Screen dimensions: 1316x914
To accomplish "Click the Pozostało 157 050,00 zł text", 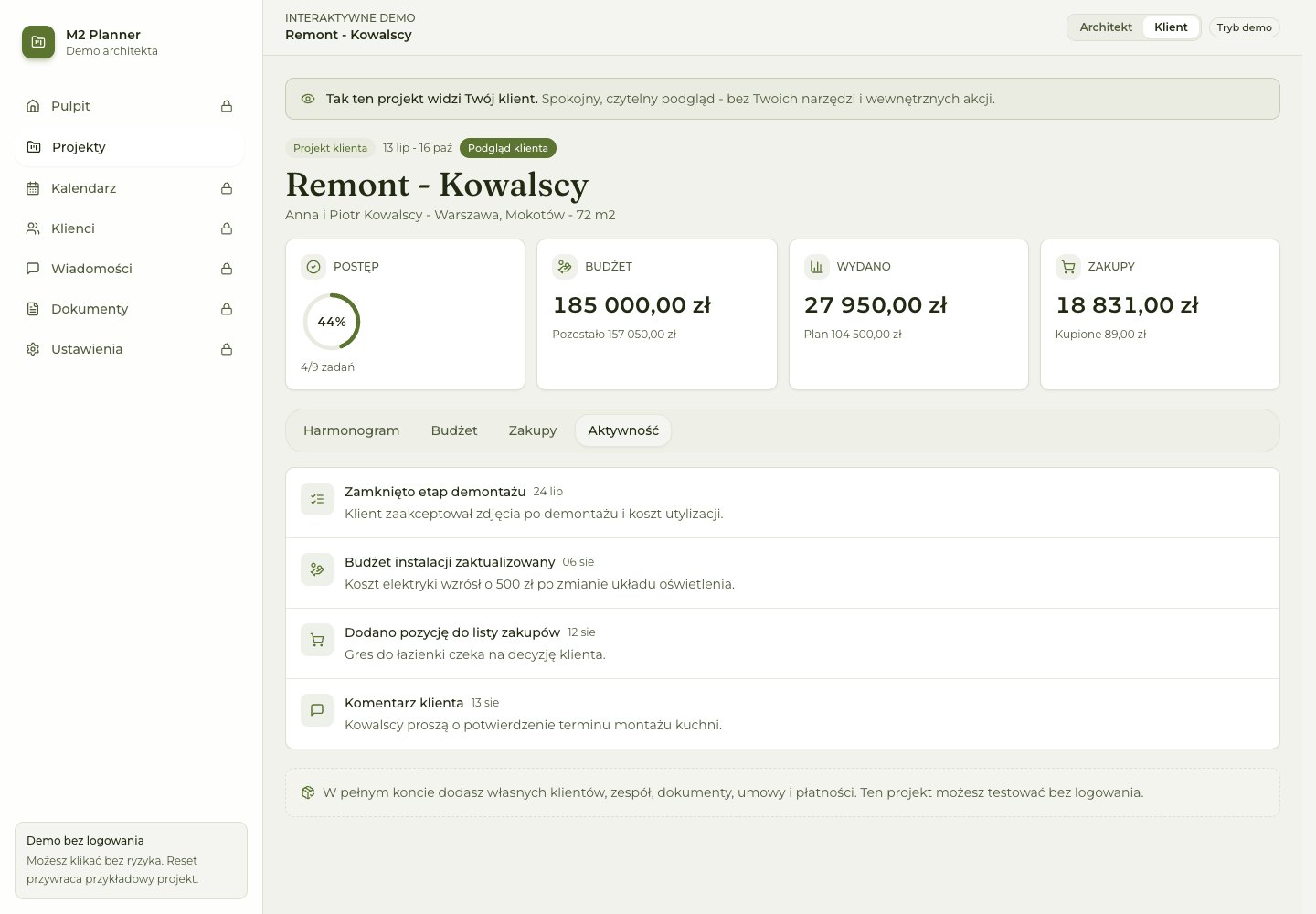I will [x=614, y=335].
